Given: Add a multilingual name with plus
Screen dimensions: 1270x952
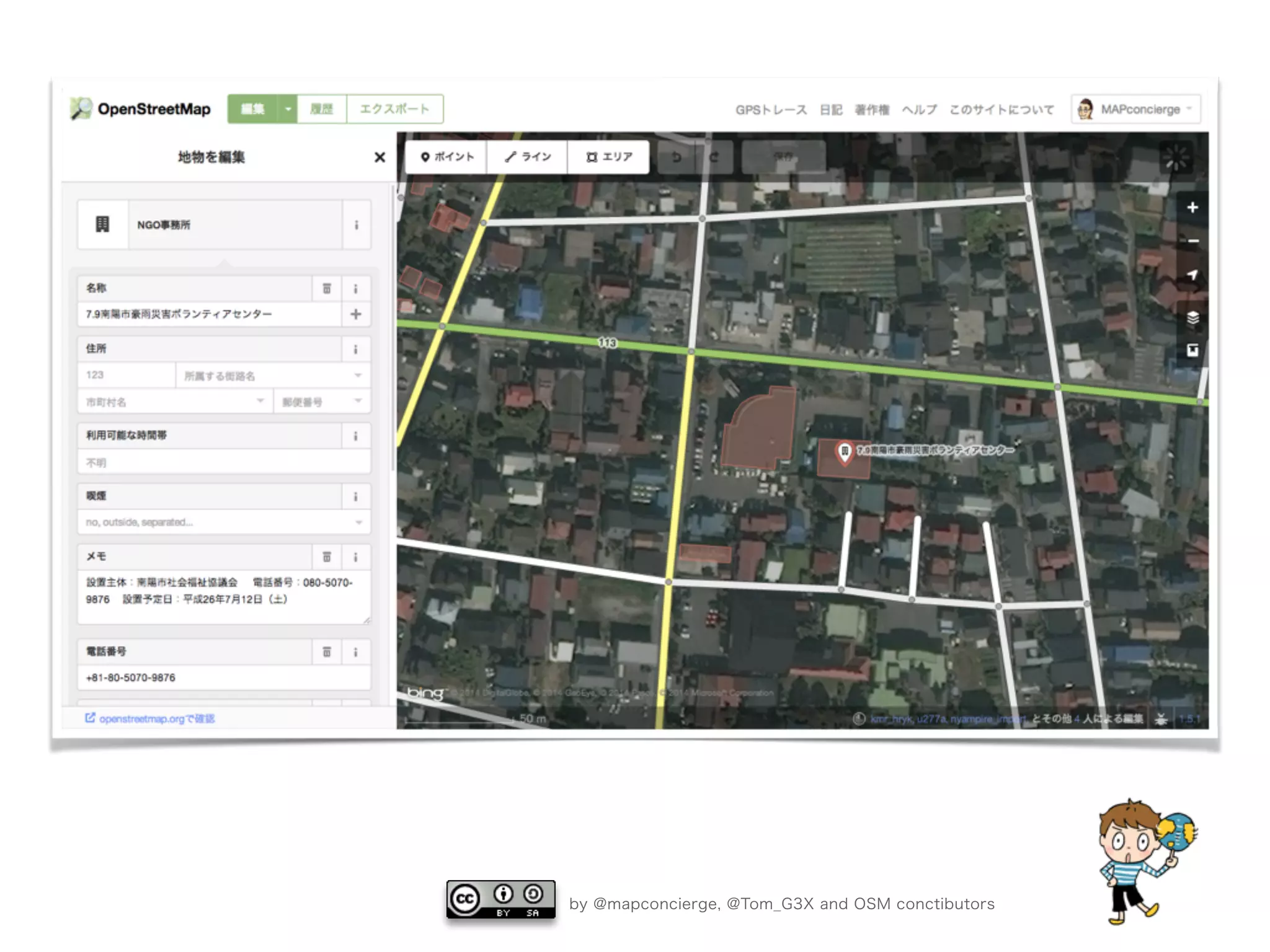Looking at the screenshot, I should pyautogui.click(x=356, y=314).
